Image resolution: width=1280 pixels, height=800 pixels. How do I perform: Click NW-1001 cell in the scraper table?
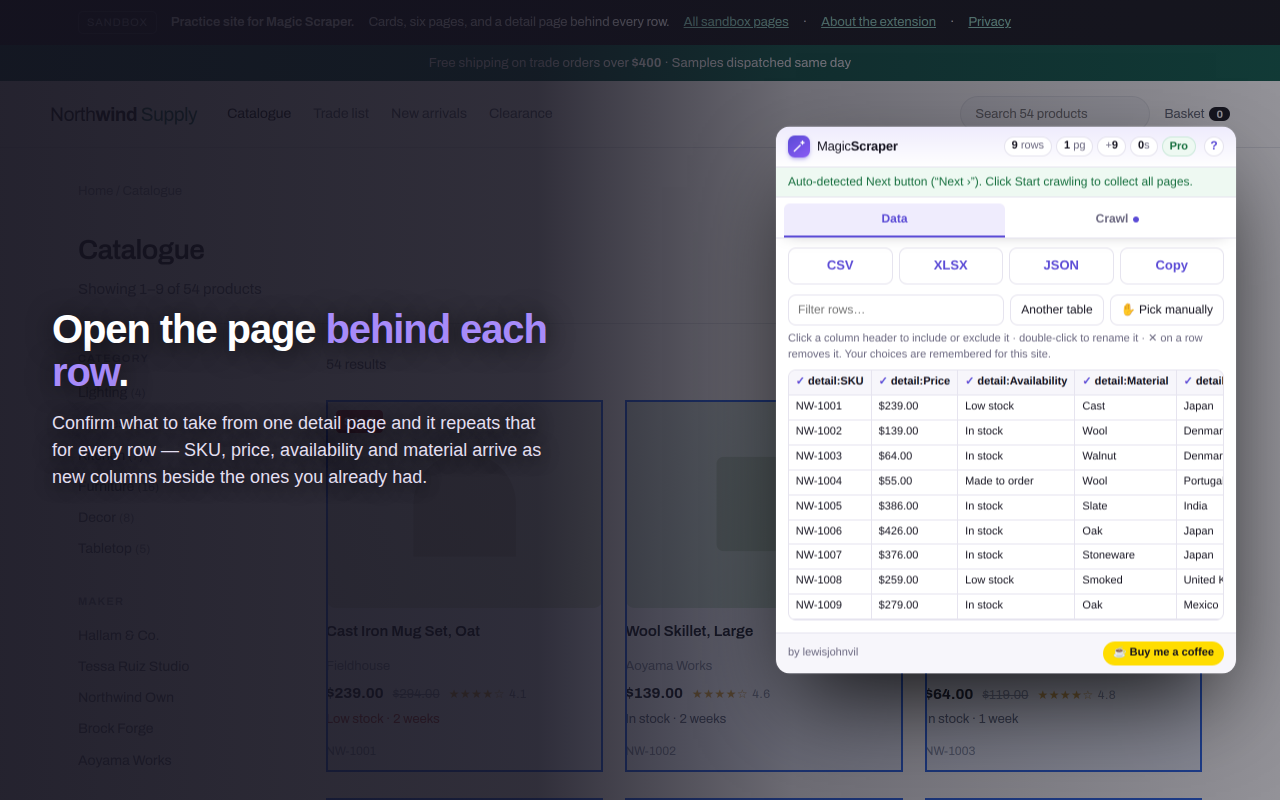tap(830, 407)
